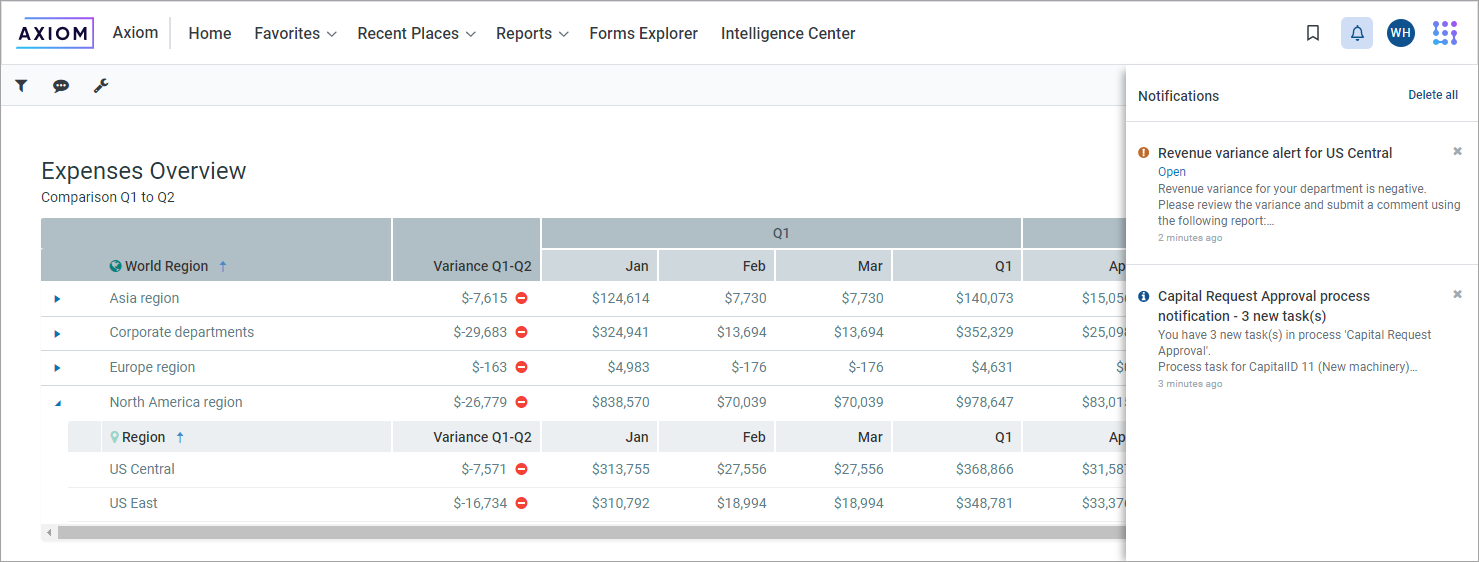Image resolution: width=1479 pixels, height=562 pixels.
Task: Open the app launcher grid icon
Action: click(1444, 33)
